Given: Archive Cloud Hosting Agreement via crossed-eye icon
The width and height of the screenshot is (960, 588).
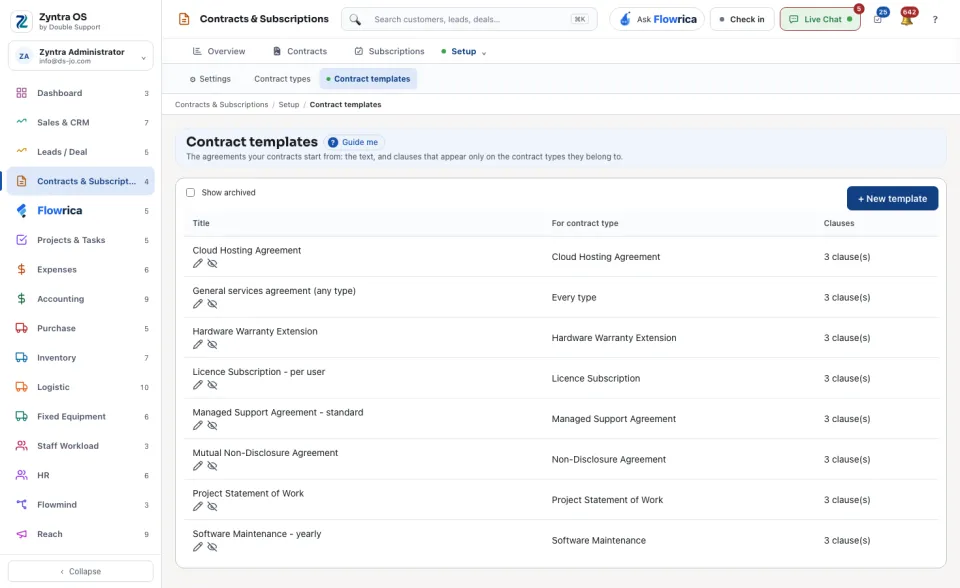Looking at the screenshot, I should [212, 263].
